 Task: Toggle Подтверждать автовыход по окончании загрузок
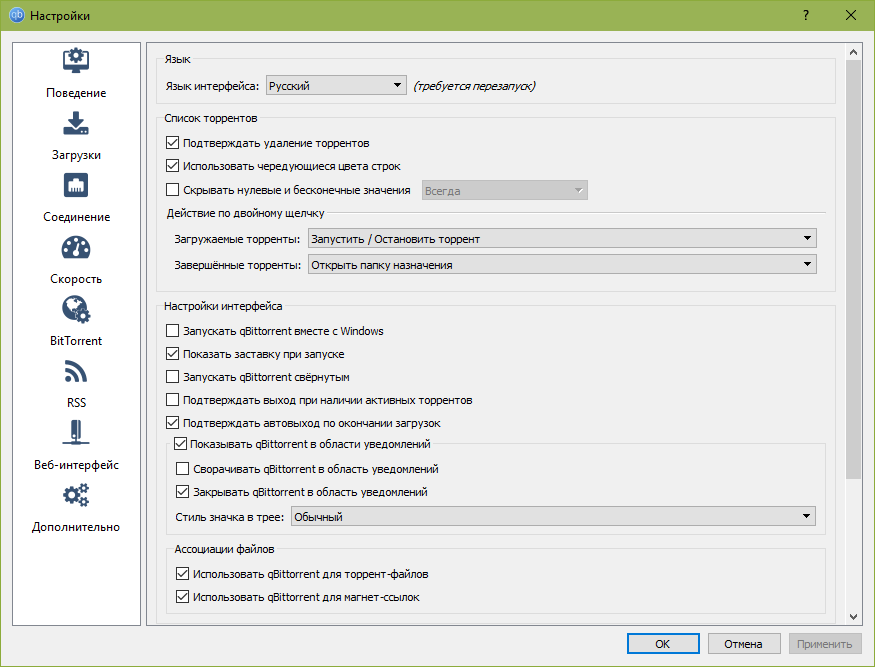[x=172, y=423]
